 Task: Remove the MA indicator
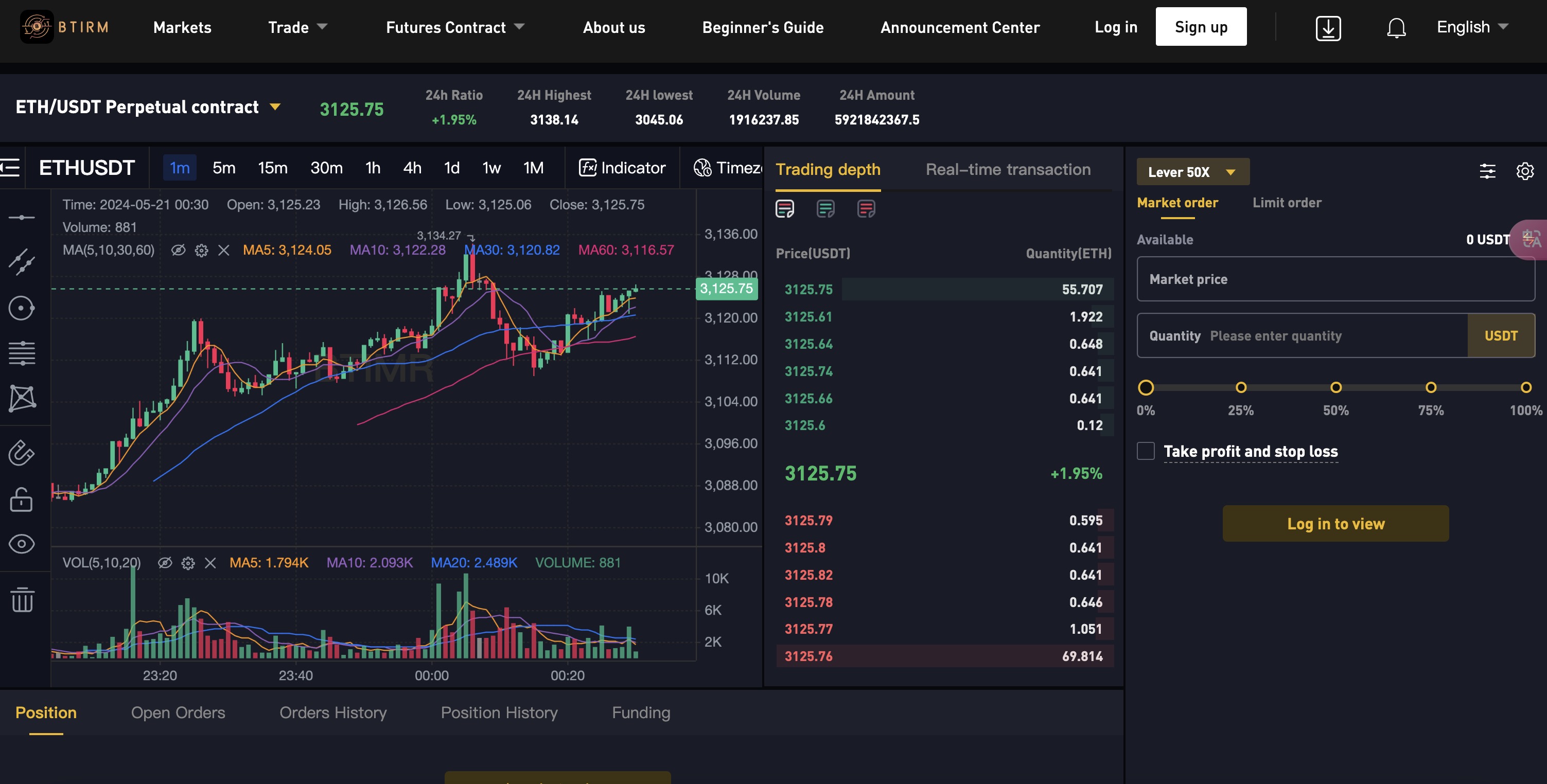pos(223,251)
